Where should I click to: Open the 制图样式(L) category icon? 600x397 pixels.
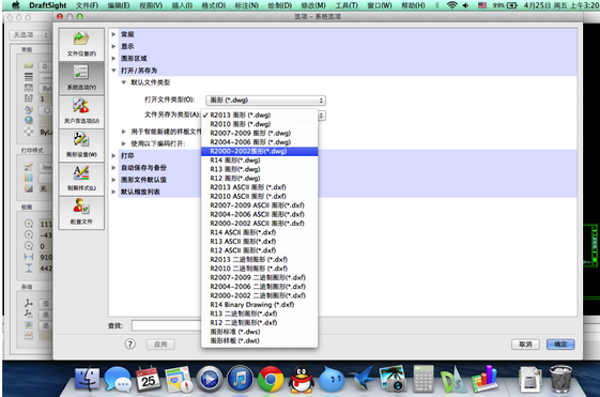(81, 178)
